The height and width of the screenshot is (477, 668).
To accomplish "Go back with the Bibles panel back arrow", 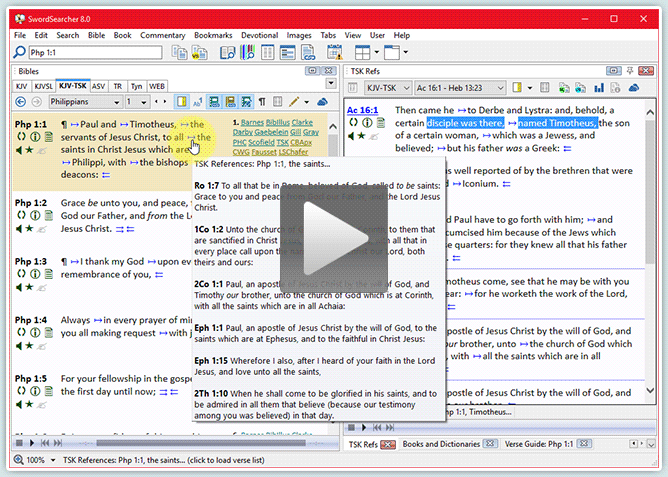I will [x=20, y=102].
